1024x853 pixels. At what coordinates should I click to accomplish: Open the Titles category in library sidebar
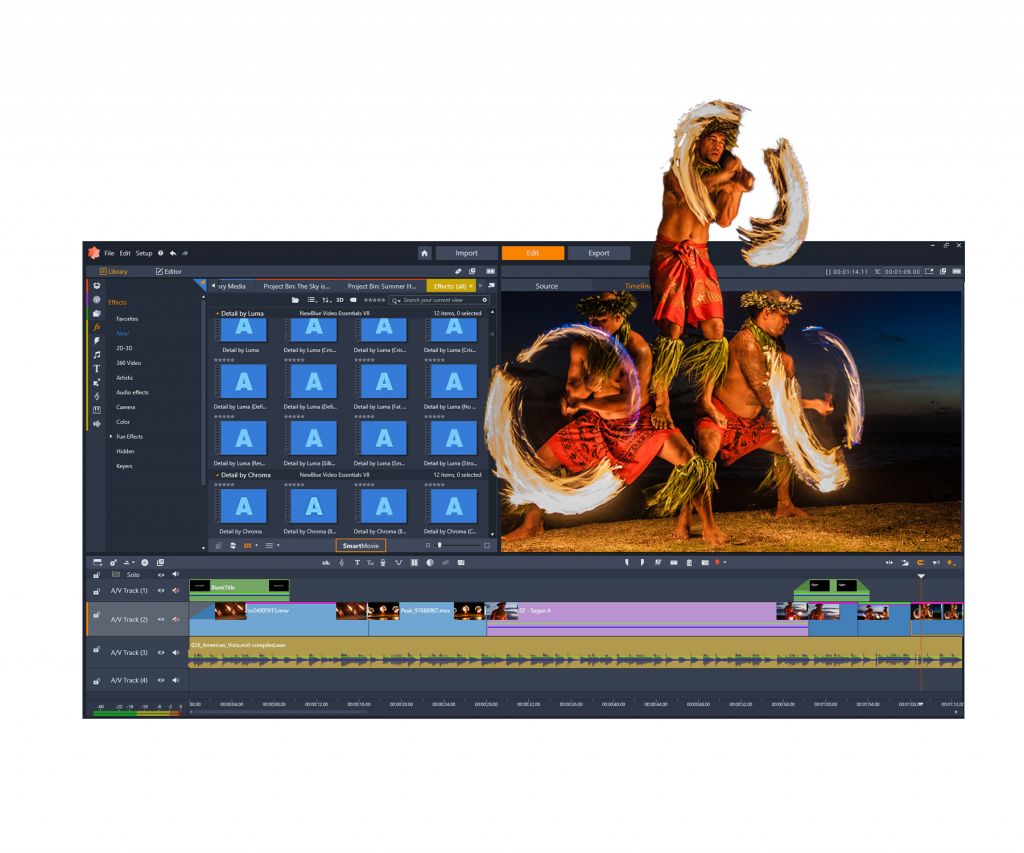pos(97,369)
